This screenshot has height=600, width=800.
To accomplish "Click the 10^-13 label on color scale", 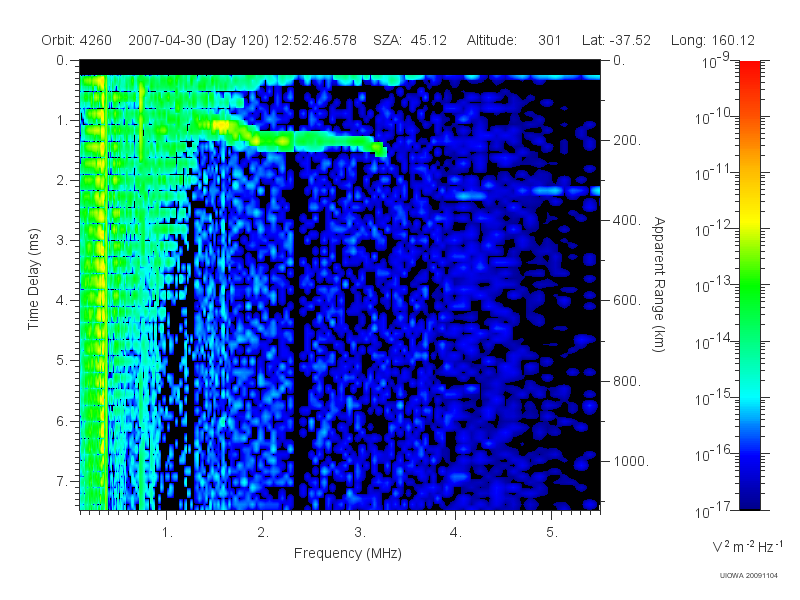I will pyautogui.click(x=714, y=284).
